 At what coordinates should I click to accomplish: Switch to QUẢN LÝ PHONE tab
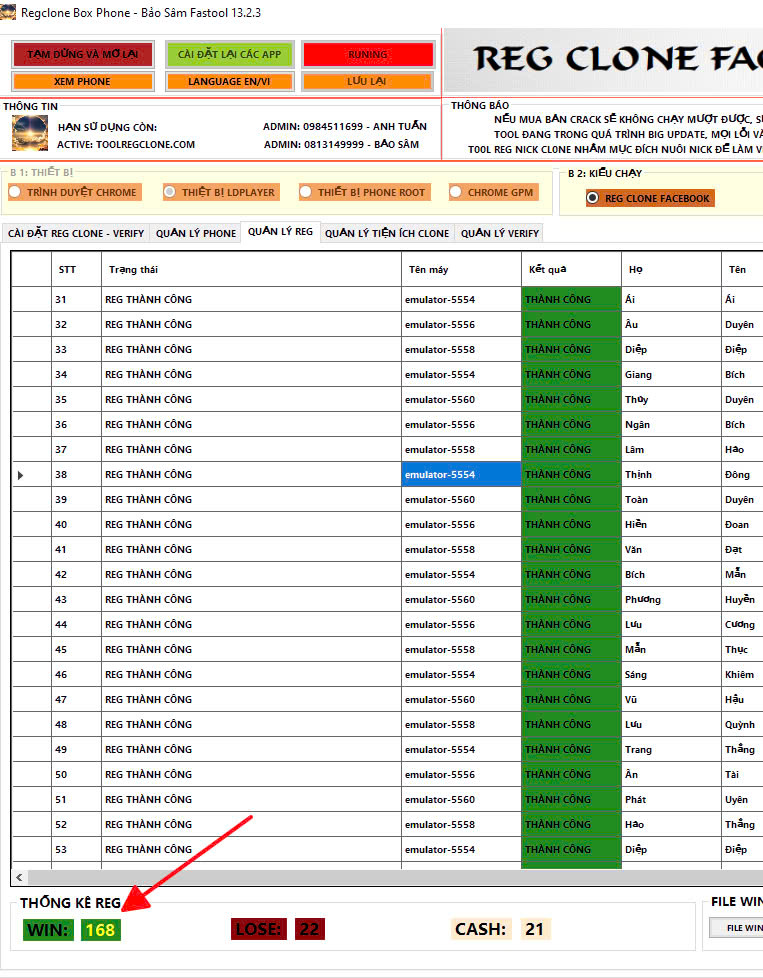pos(196,233)
